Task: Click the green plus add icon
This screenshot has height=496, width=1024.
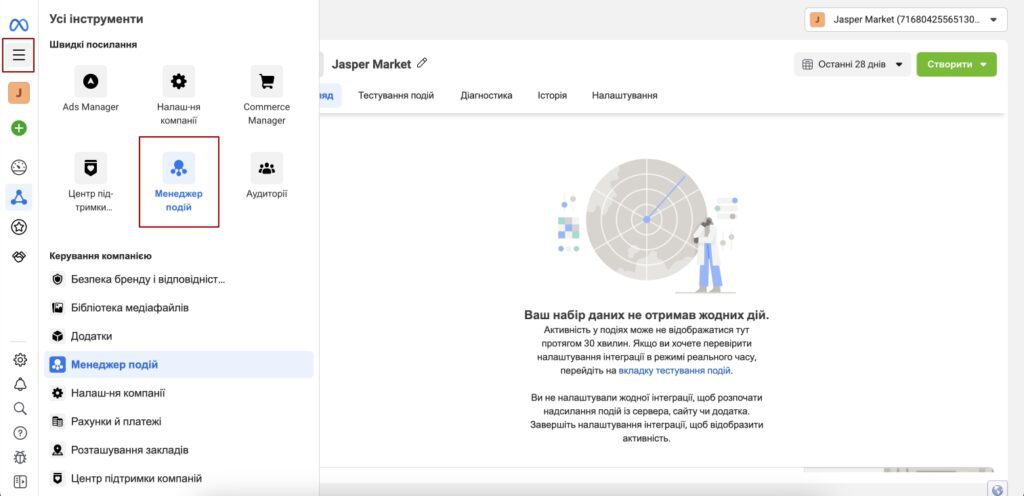Action: pos(19,128)
